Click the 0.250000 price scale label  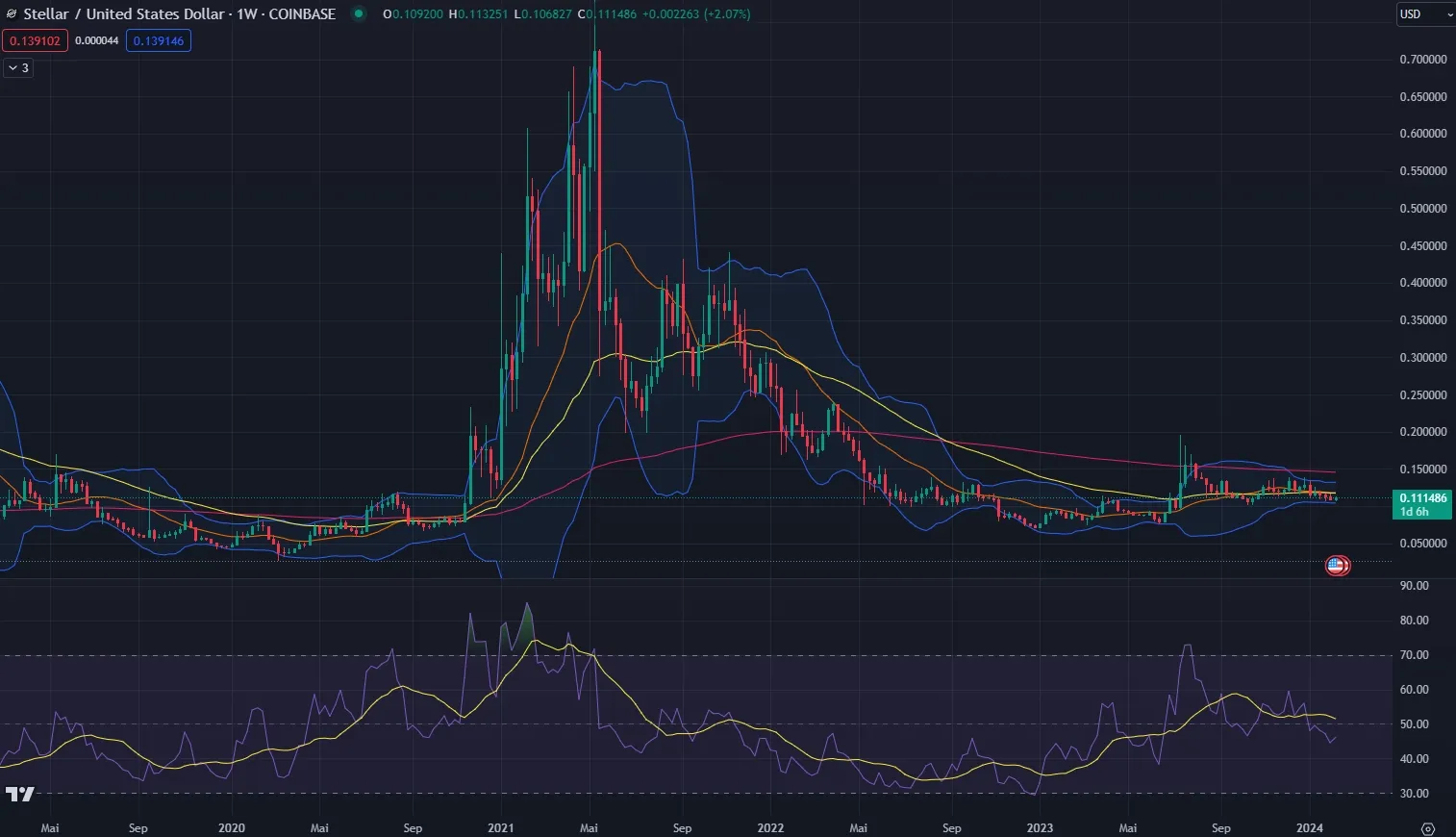(x=1423, y=395)
